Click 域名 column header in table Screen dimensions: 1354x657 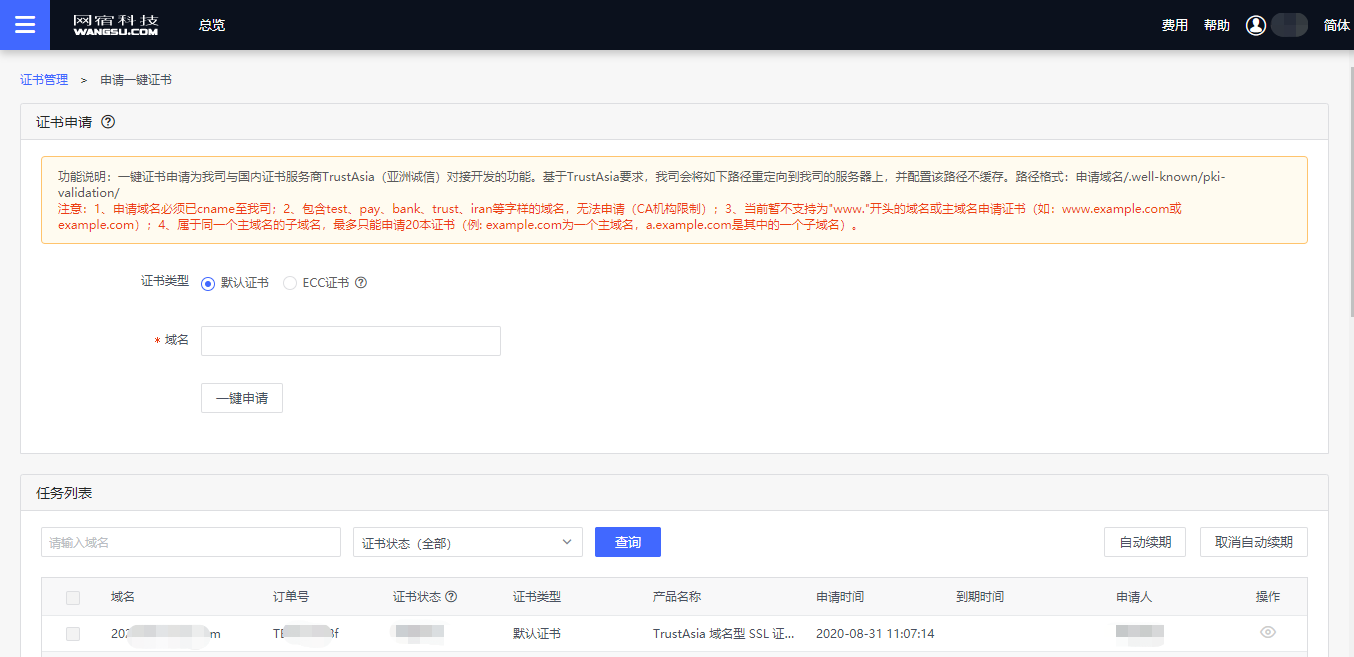point(123,597)
